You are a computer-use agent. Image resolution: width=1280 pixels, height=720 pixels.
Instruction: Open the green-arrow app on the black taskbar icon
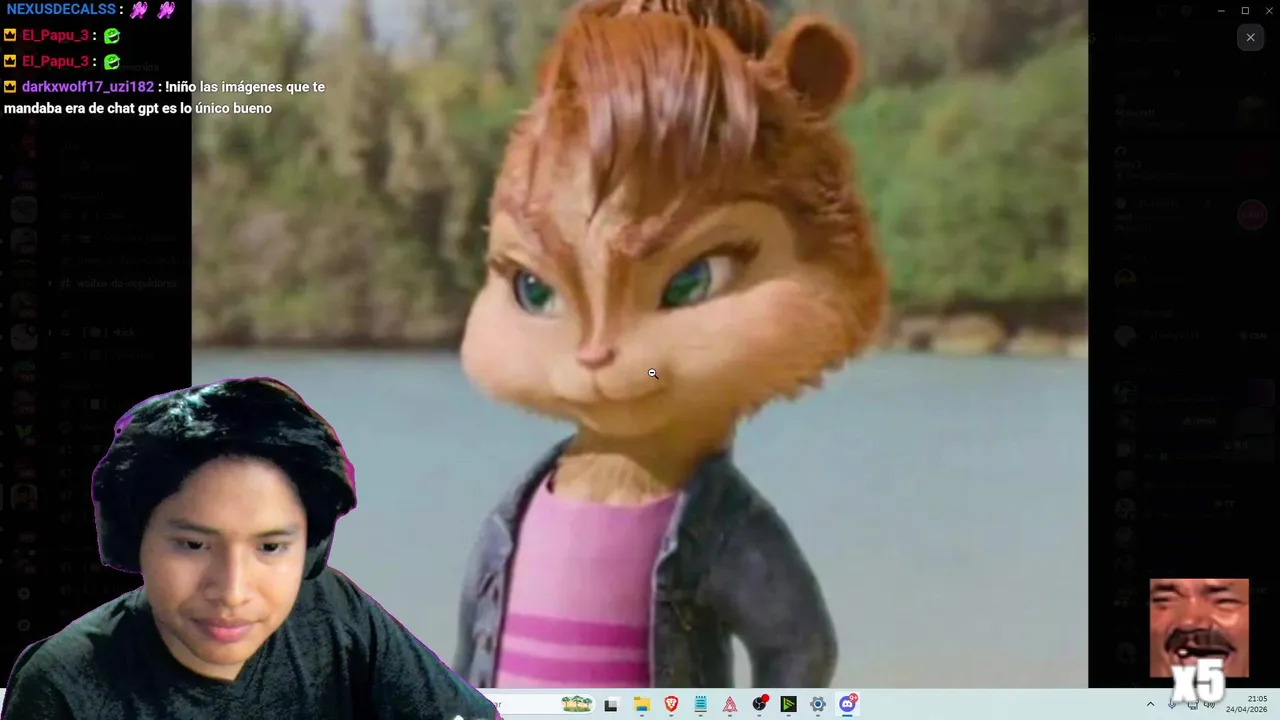coord(789,704)
